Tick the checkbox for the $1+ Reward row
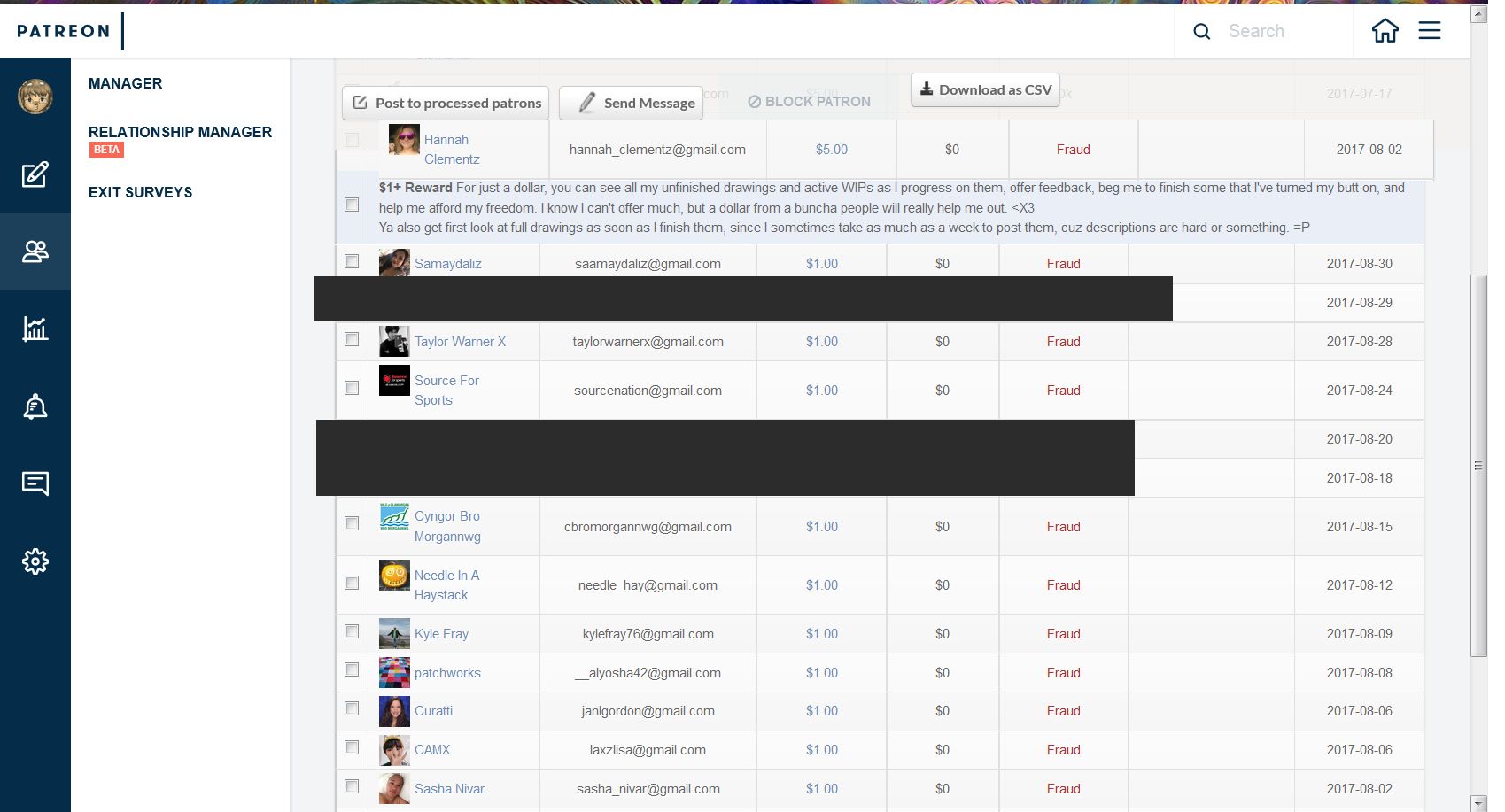 click(352, 205)
